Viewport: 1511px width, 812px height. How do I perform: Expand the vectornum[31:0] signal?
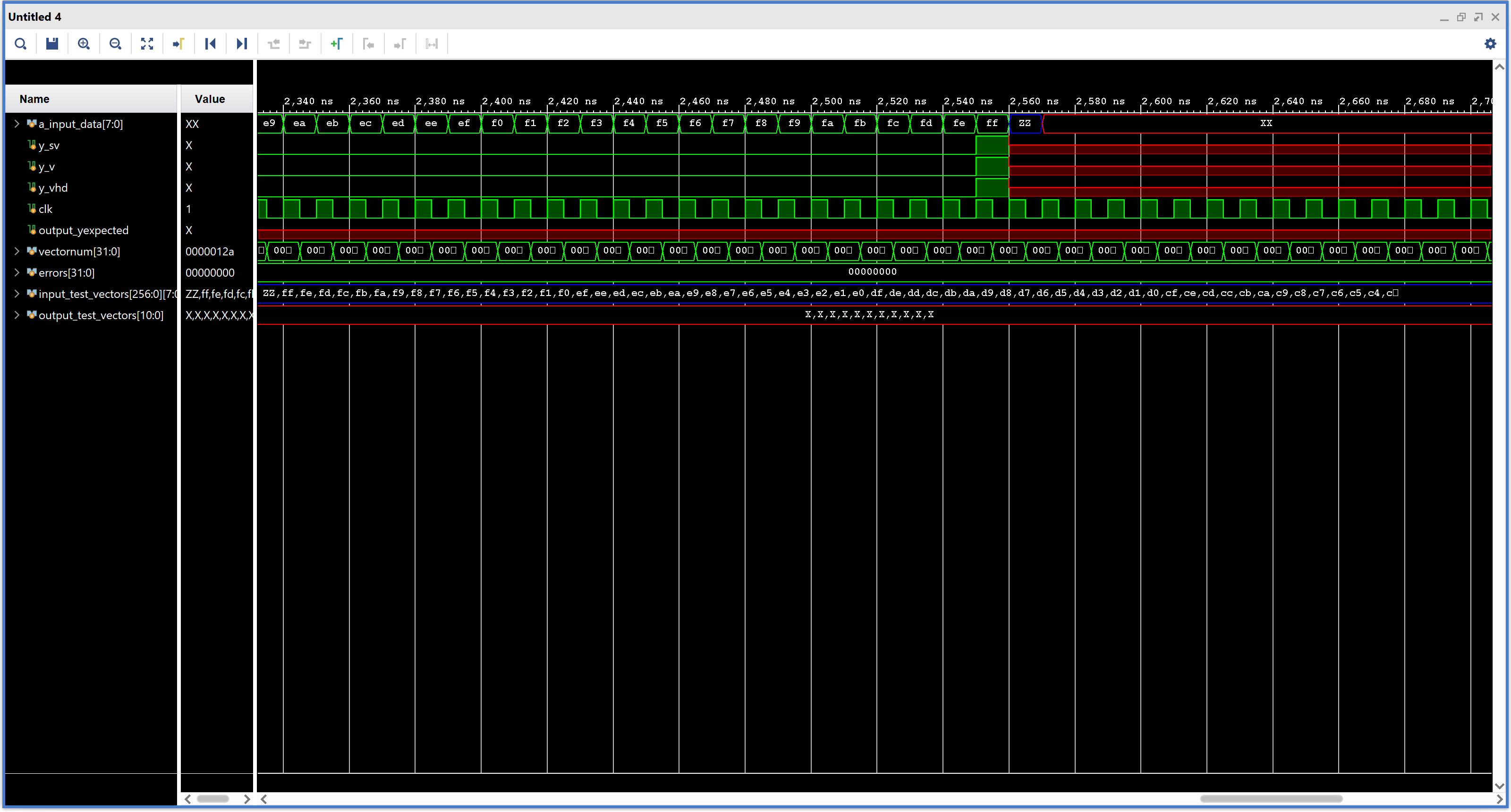click(17, 252)
